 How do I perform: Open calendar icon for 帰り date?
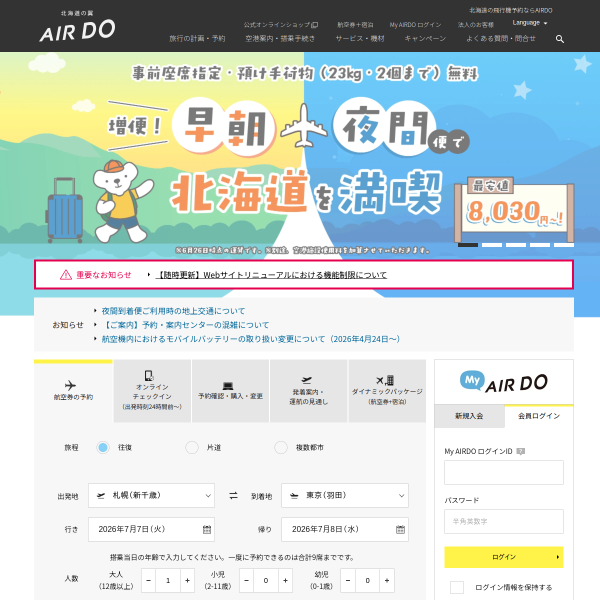400,530
